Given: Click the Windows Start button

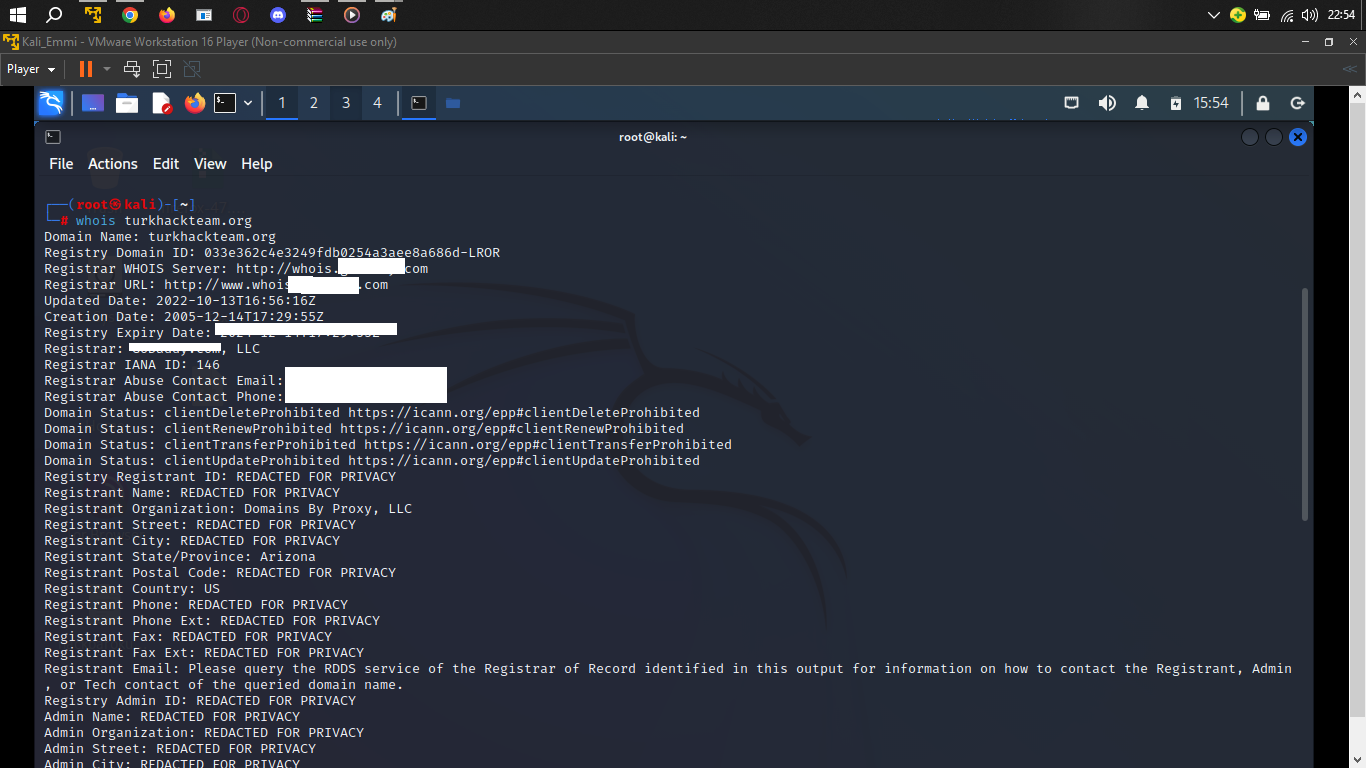Looking at the screenshot, I should pos(17,15).
